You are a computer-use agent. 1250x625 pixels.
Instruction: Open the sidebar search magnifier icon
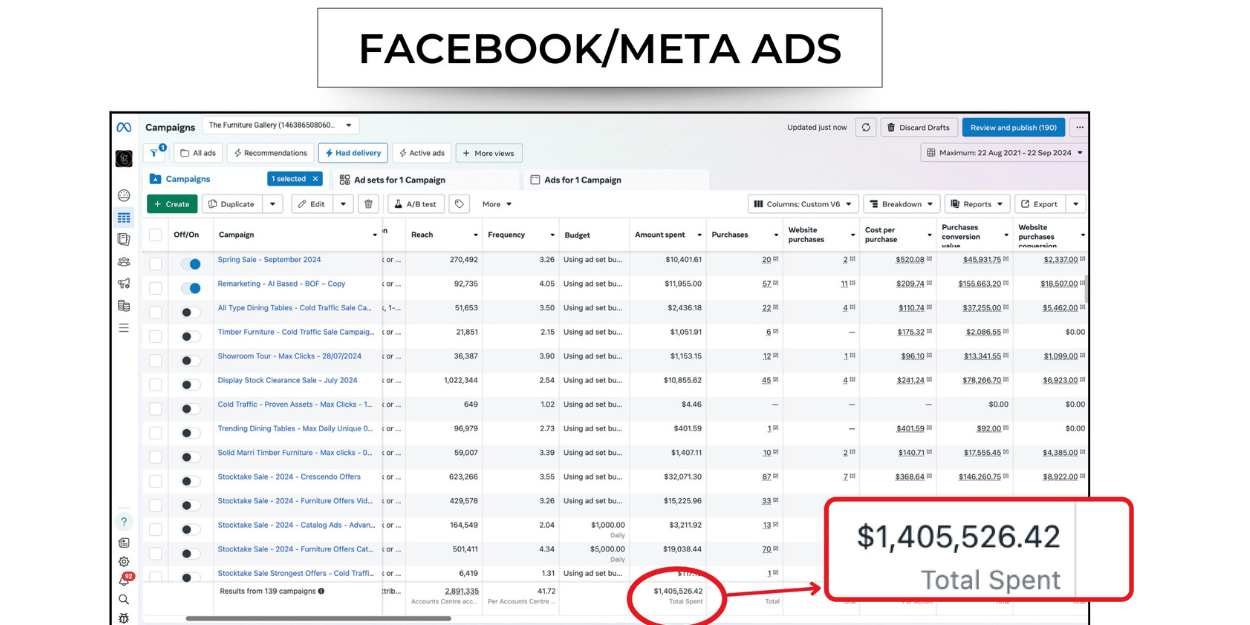coord(124,599)
